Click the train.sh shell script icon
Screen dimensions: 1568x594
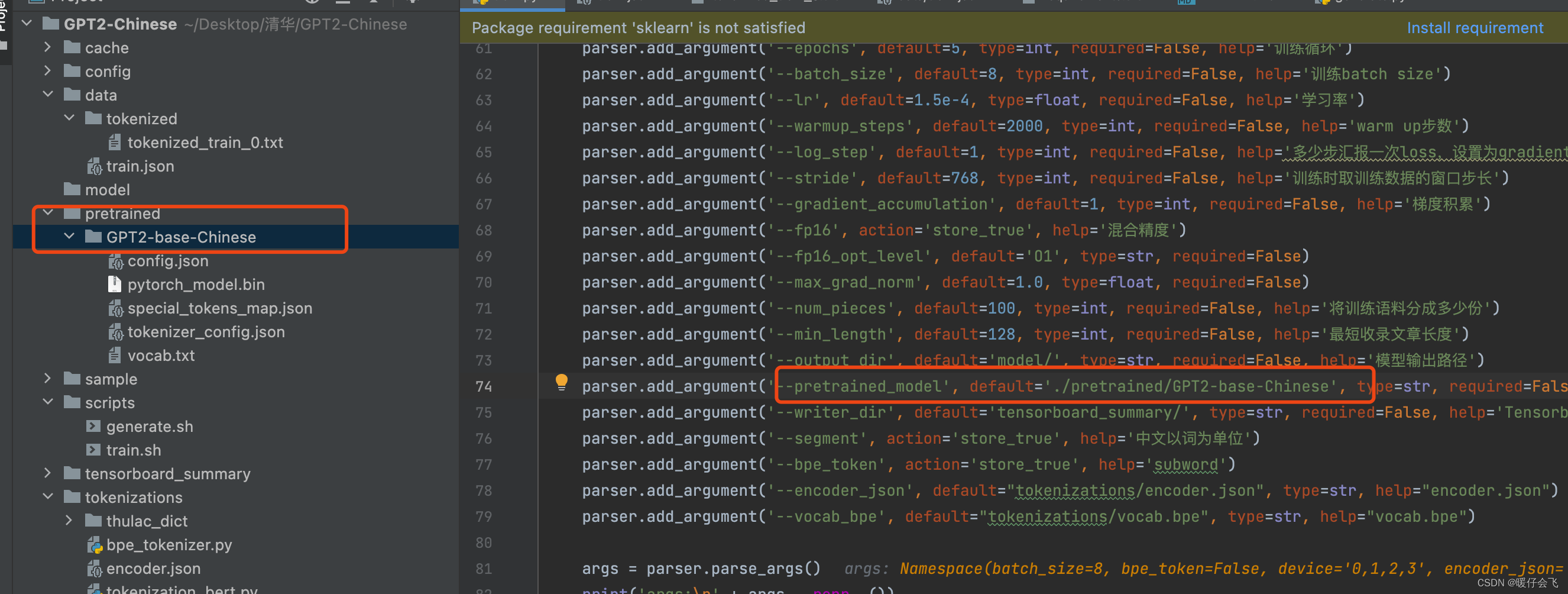93,450
